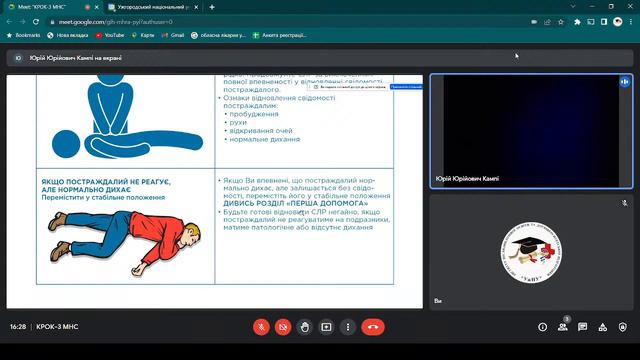Open host controls lock-shield icon
Image resolution: width=640 pixels, height=360 pixels.
[x=622, y=327]
